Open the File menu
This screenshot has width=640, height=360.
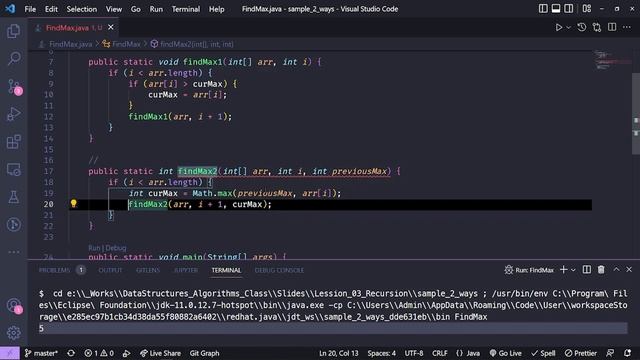coord(30,9)
